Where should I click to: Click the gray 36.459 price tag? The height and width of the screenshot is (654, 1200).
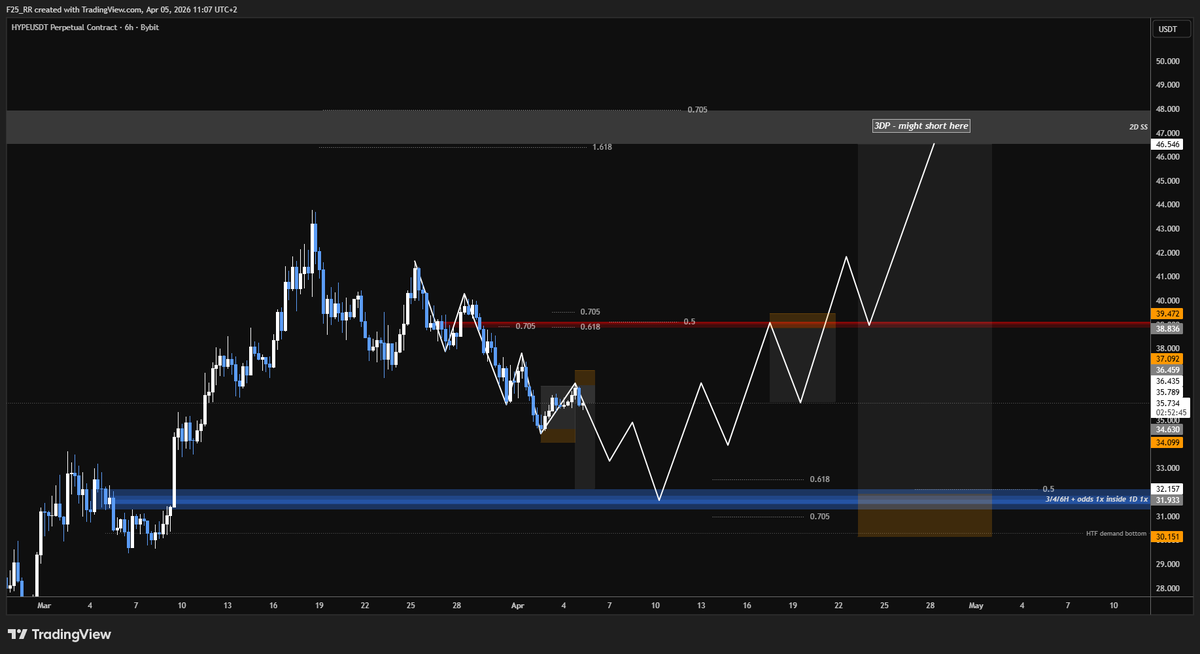[x=1168, y=371]
